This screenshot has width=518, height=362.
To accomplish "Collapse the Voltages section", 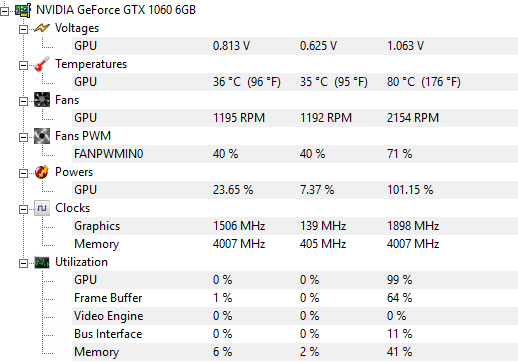I will [x=23, y=30].
